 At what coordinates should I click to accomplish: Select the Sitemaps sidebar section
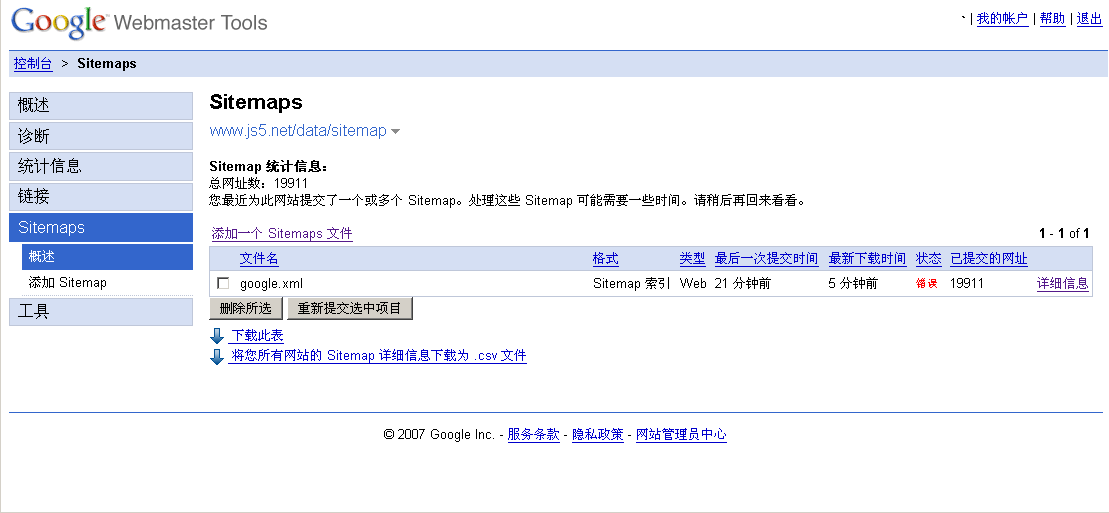click(x=101, y=227)
